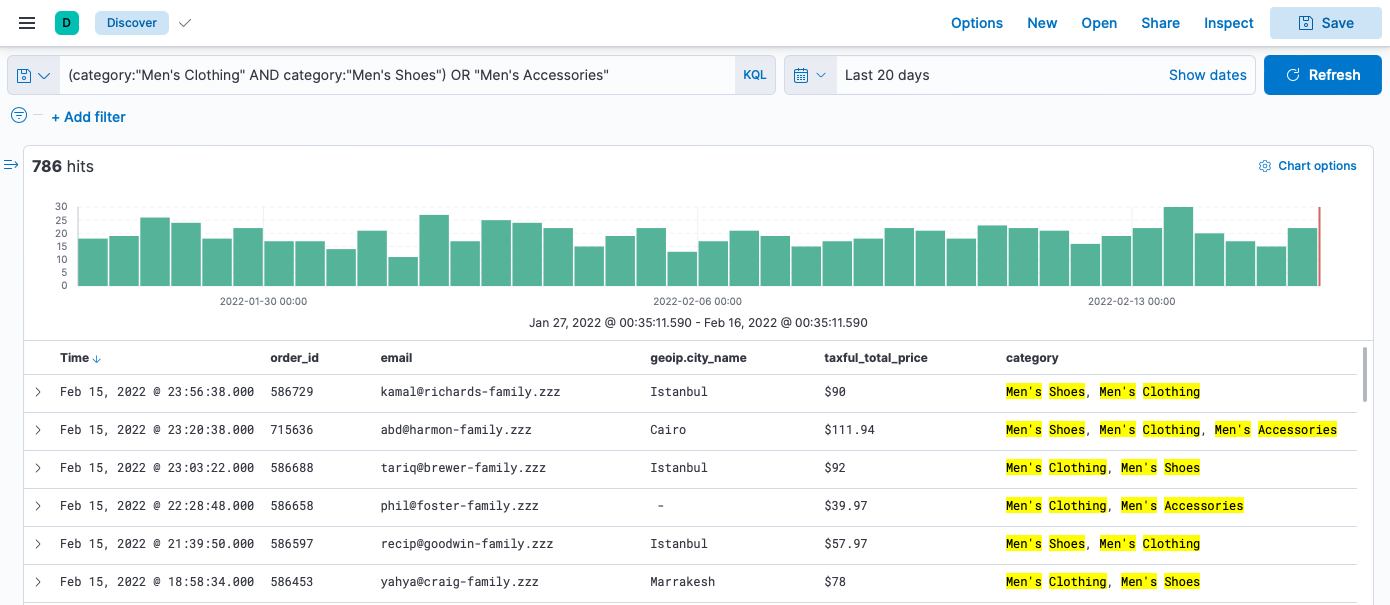Viewport: 1390px width, 605px height.
Task: Click the filter options circle icon
Action: point(19,116)
